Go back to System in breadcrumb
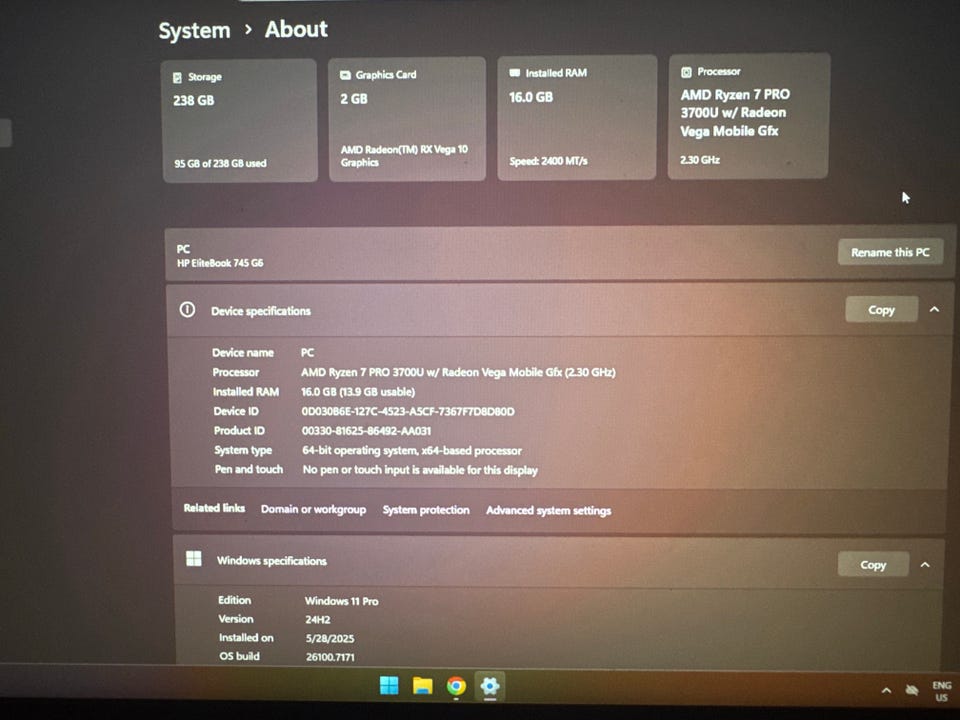The width and height of the screenshot is (960, 720). coord(195,31)
